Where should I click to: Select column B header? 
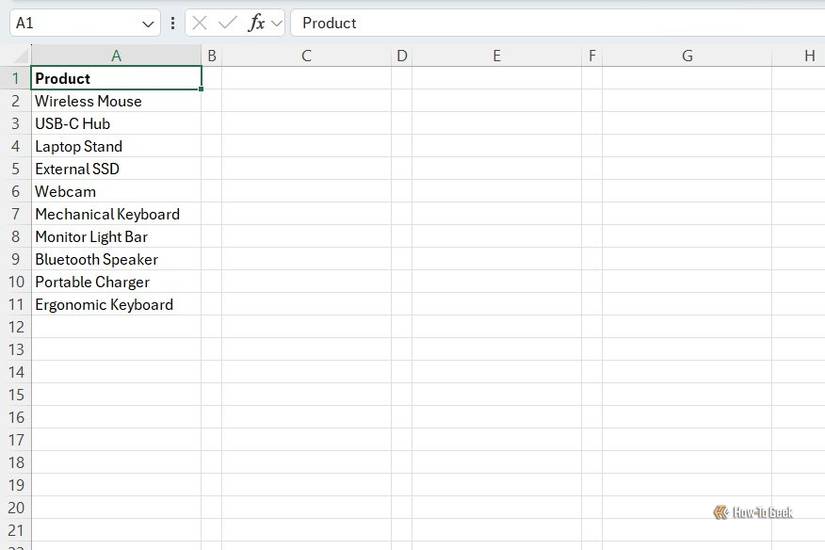(212, 56)
